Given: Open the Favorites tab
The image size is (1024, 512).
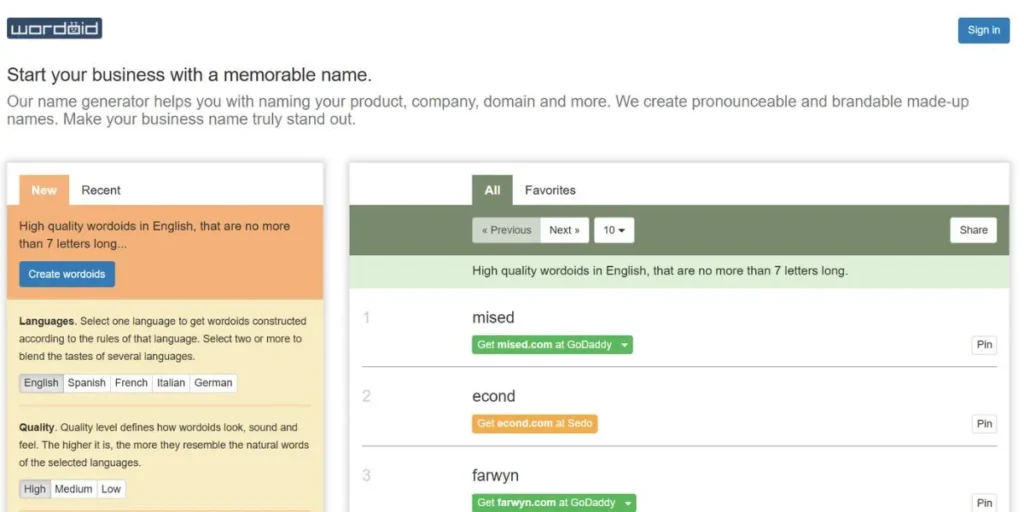Looking at the screenshot, I should (x=550, y=190).
